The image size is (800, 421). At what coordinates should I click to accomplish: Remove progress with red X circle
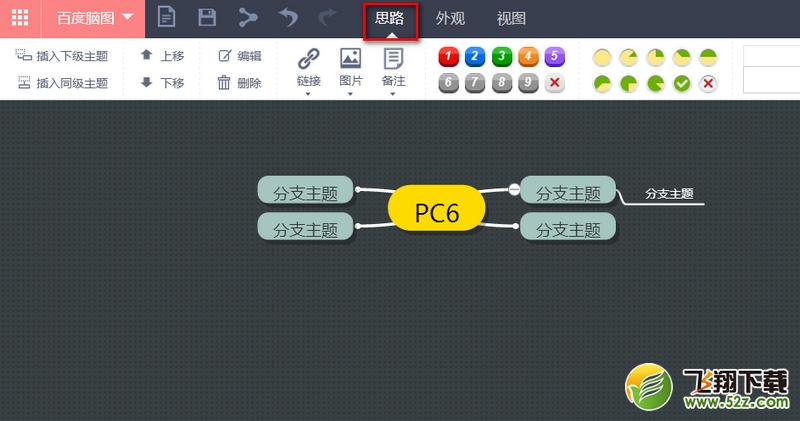(x=708, y=83)
